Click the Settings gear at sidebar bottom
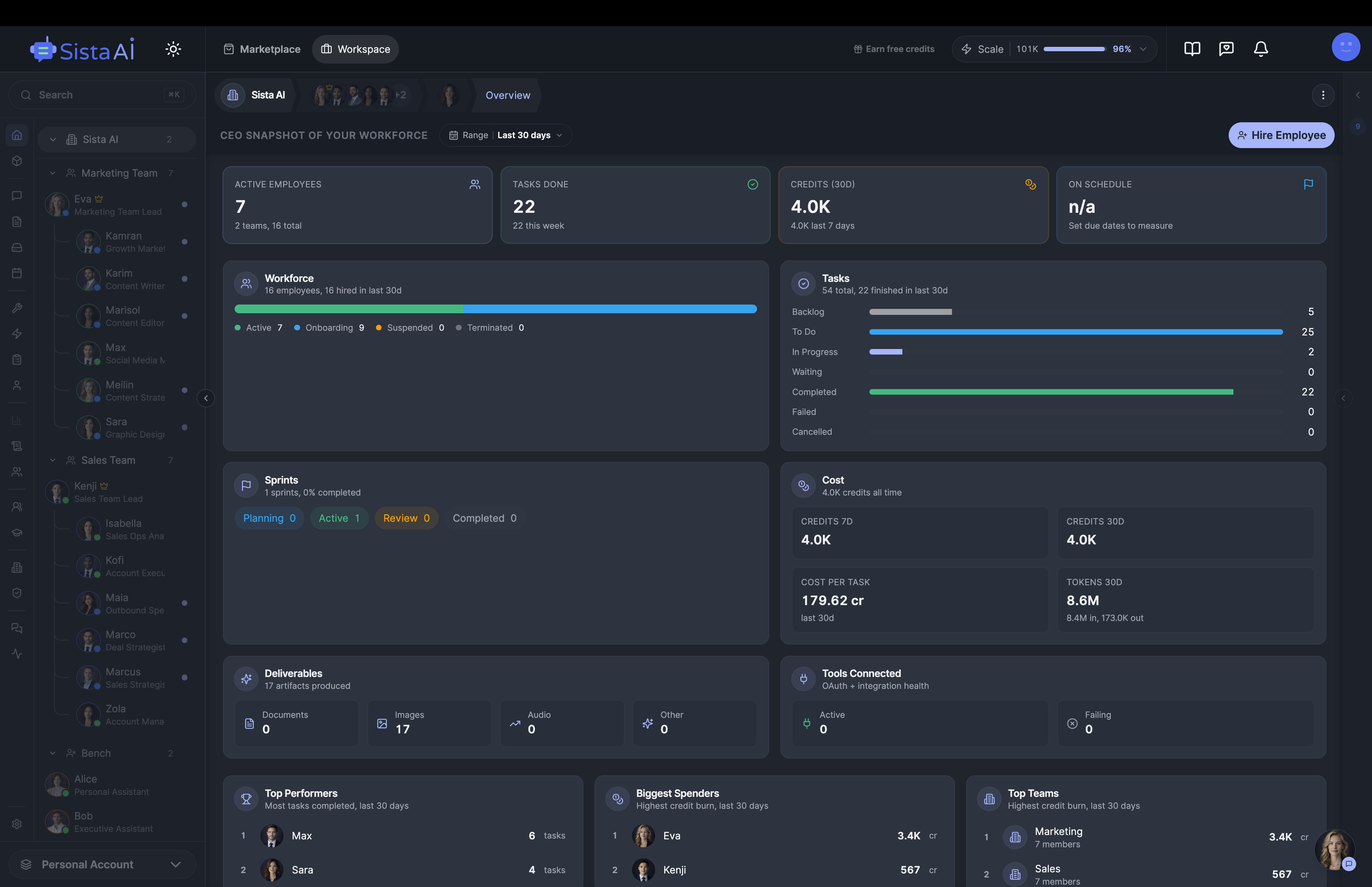 click(x=17, y=823)
